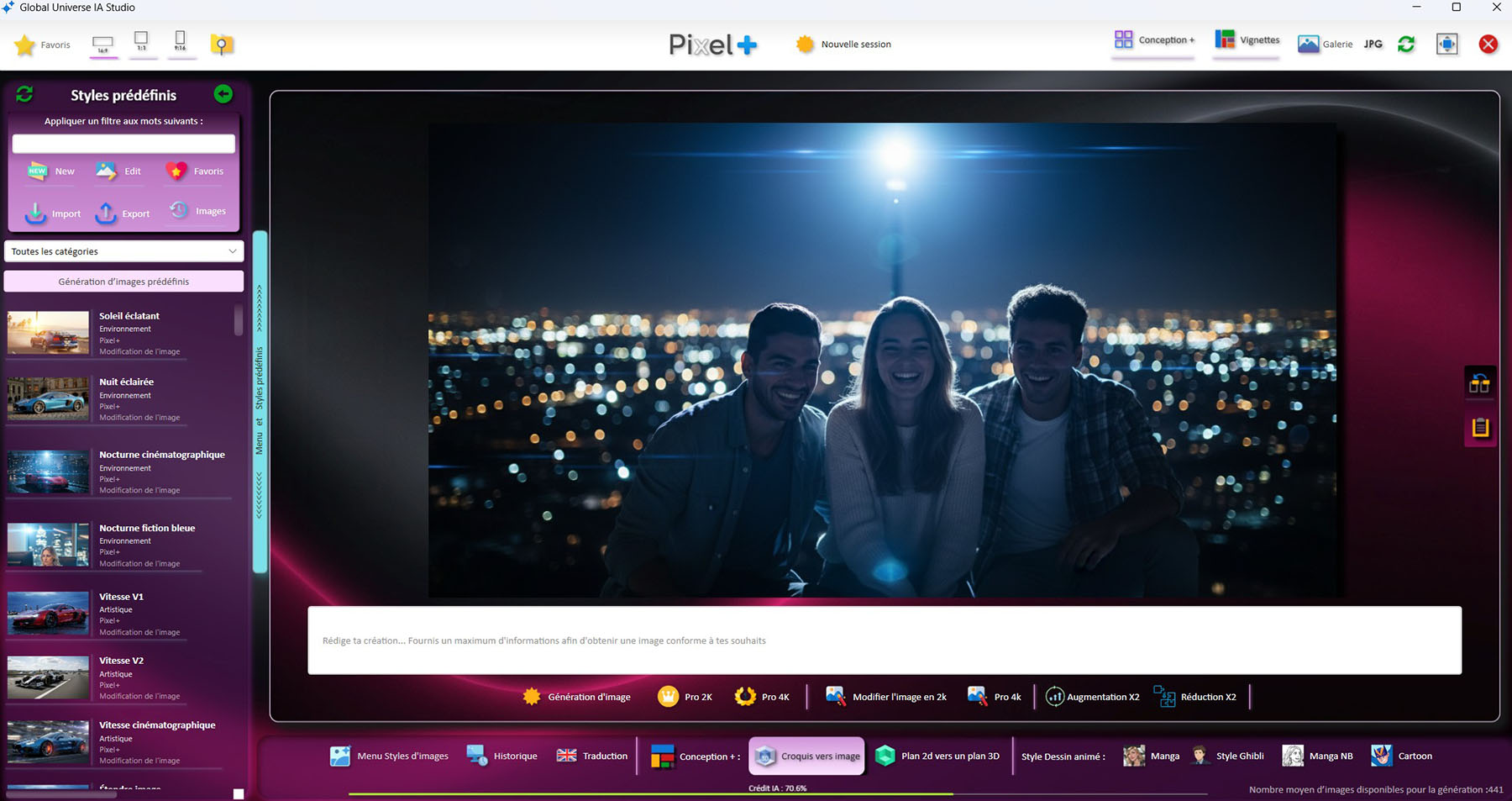Click the blue fit-to-screen icon
The height and width of the screenshot is (801, 1512).
(1446, 45)
